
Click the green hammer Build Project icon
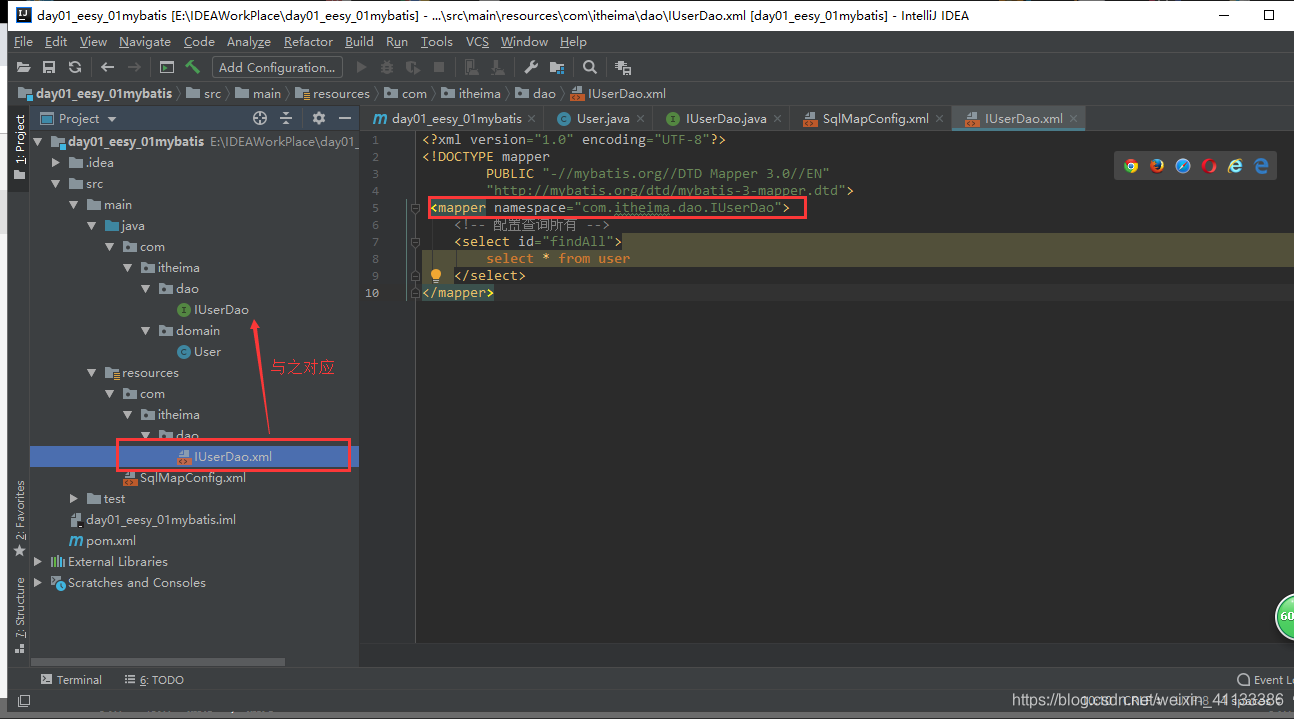193,67
